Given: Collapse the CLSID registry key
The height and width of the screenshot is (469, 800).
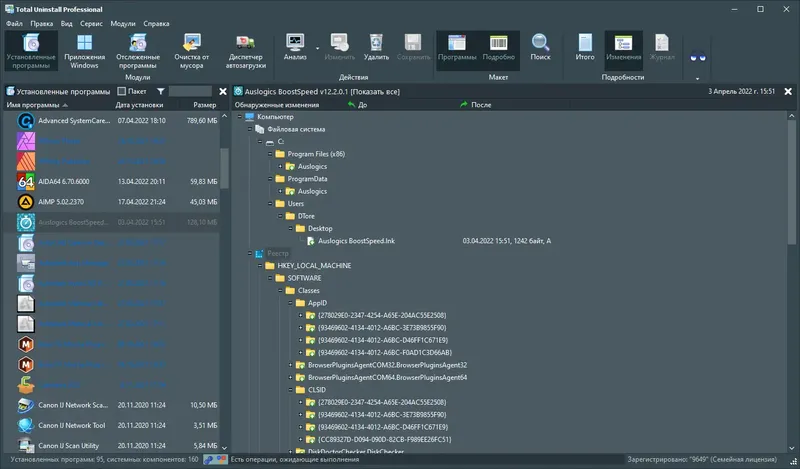Looking at the screenshot, I should (x=290, y=389).
